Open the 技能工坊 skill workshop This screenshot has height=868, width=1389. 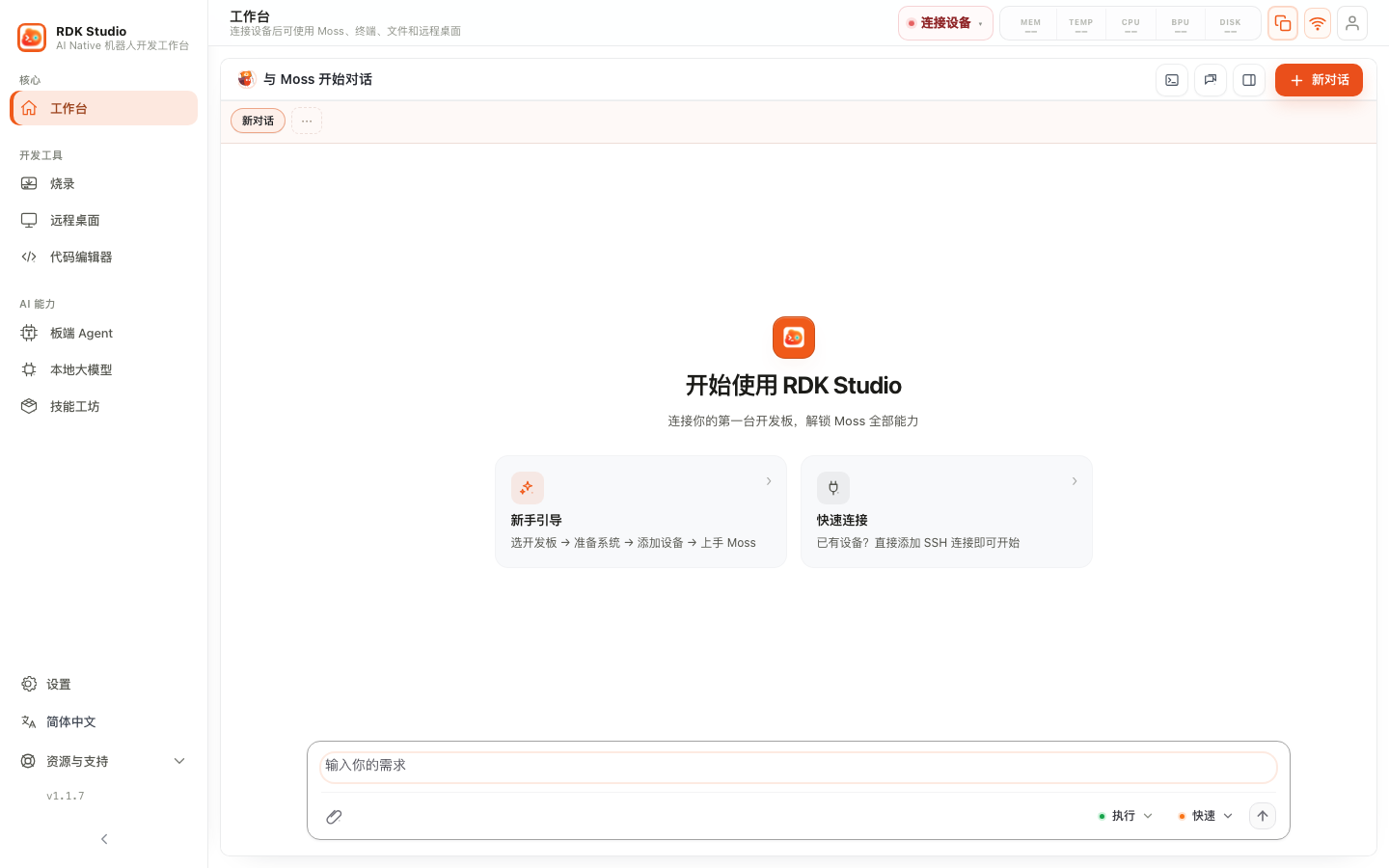(104, 406)
